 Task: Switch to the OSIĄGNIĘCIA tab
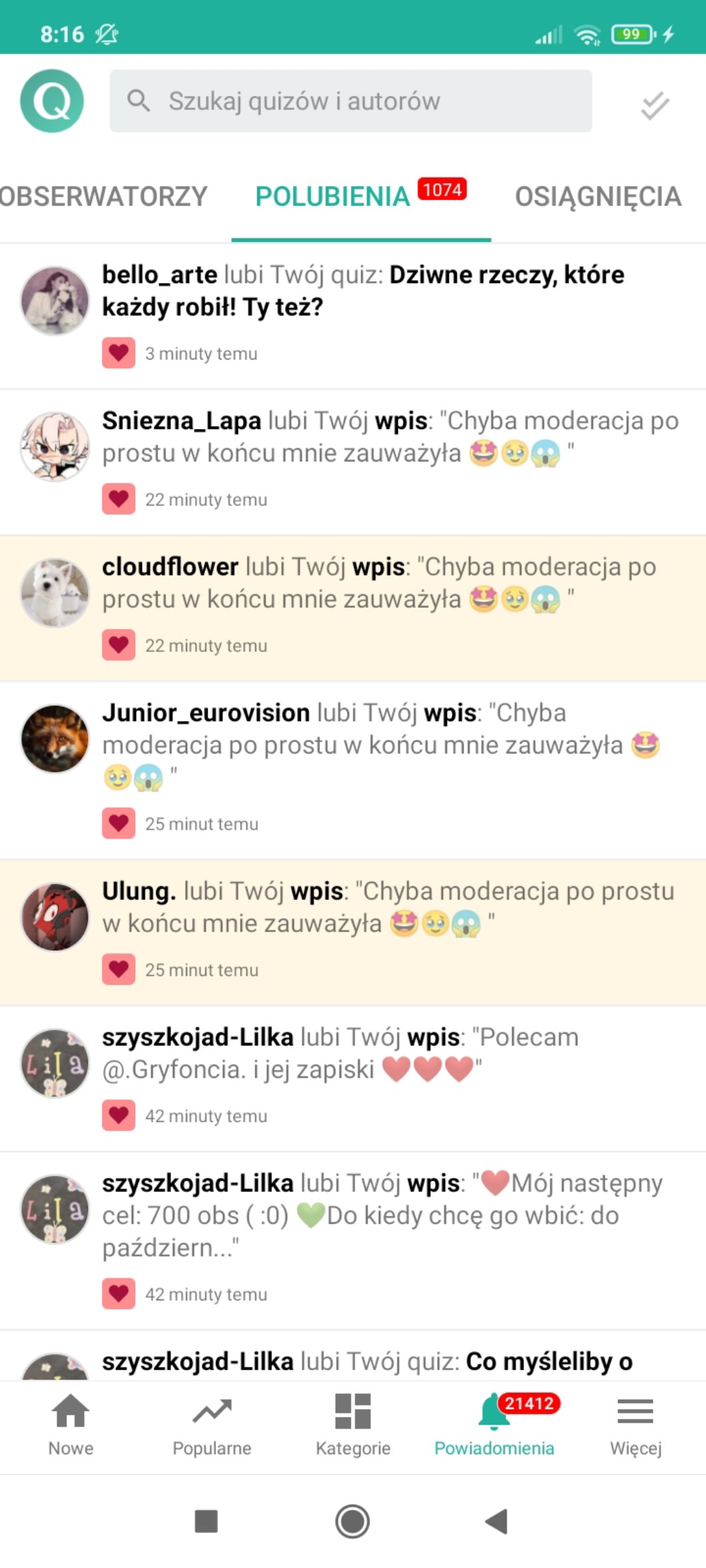click(x=598, y=196)
